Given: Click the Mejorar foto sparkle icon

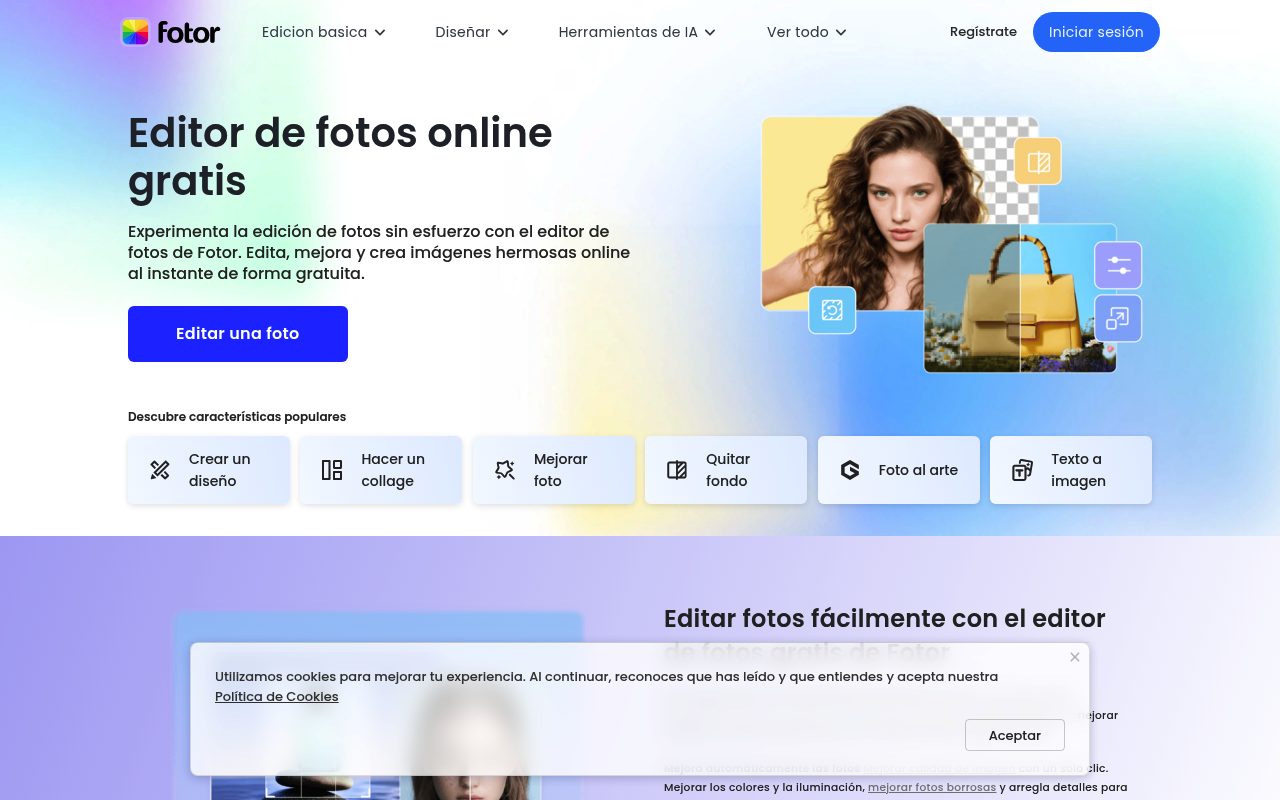Looking at the screenshot, I should (505, 470).
